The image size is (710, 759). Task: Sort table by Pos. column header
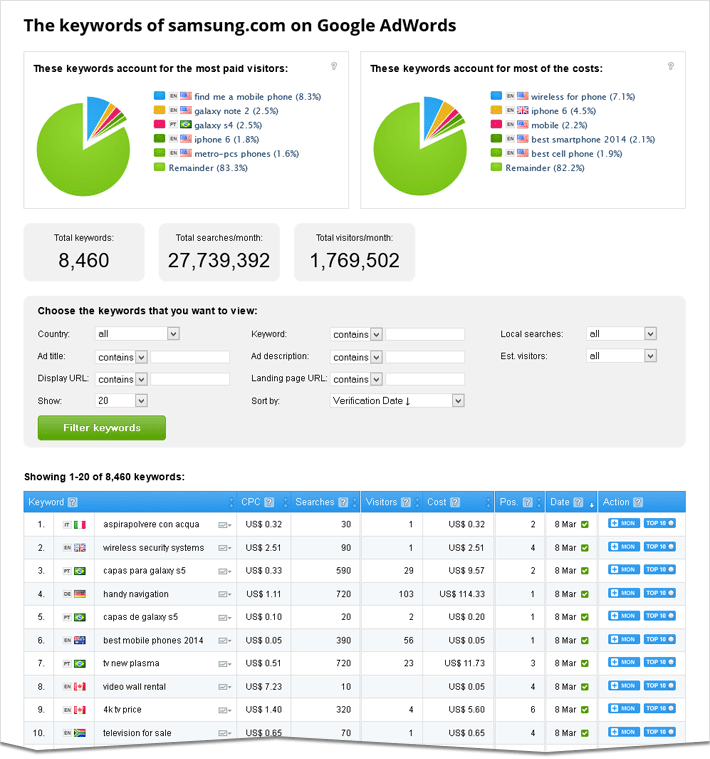(x=509, y=502)
